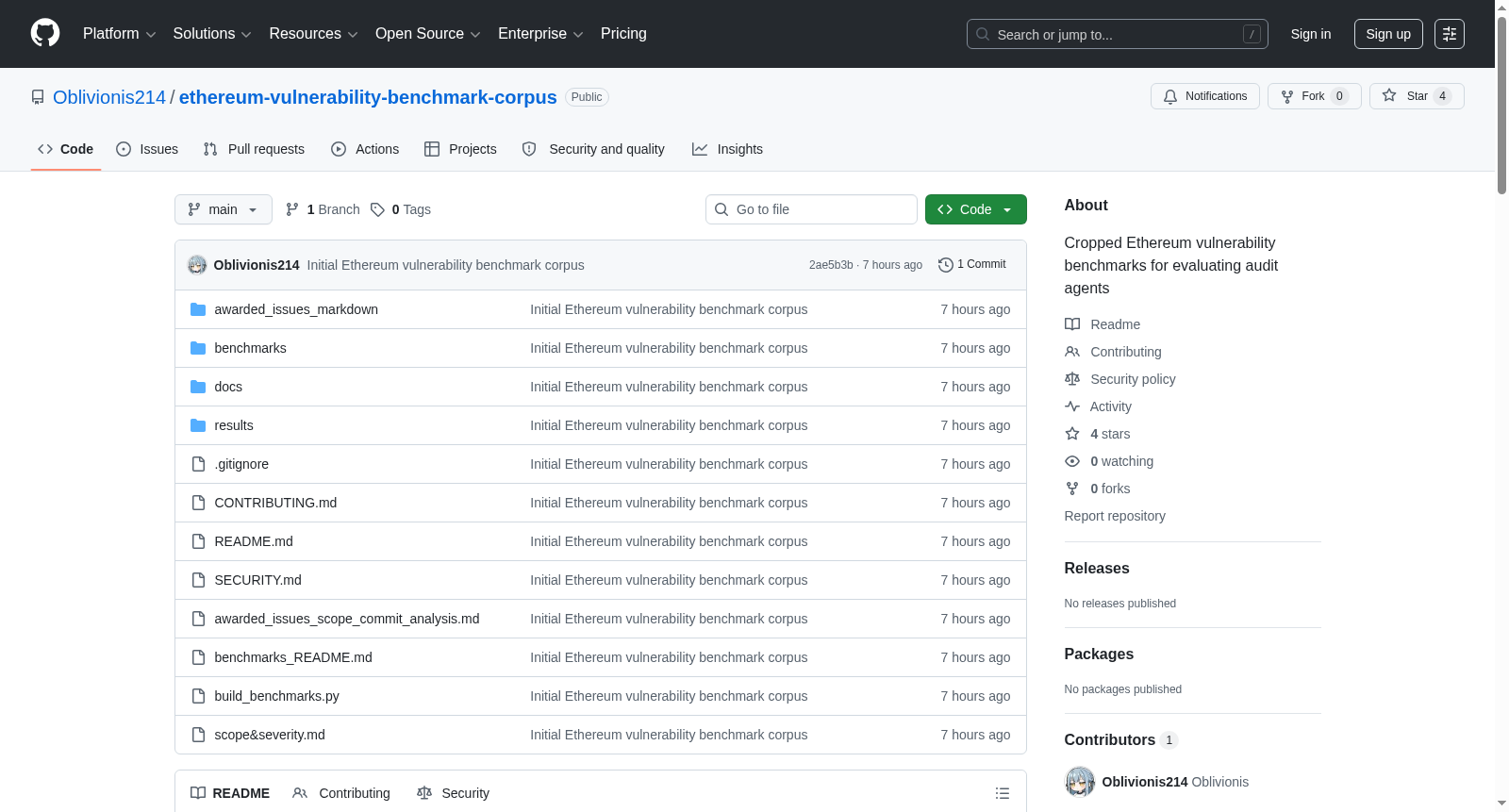Click the watching eye icon
This screenshot has width=1509, height=812.
(x=1072, y=461)
